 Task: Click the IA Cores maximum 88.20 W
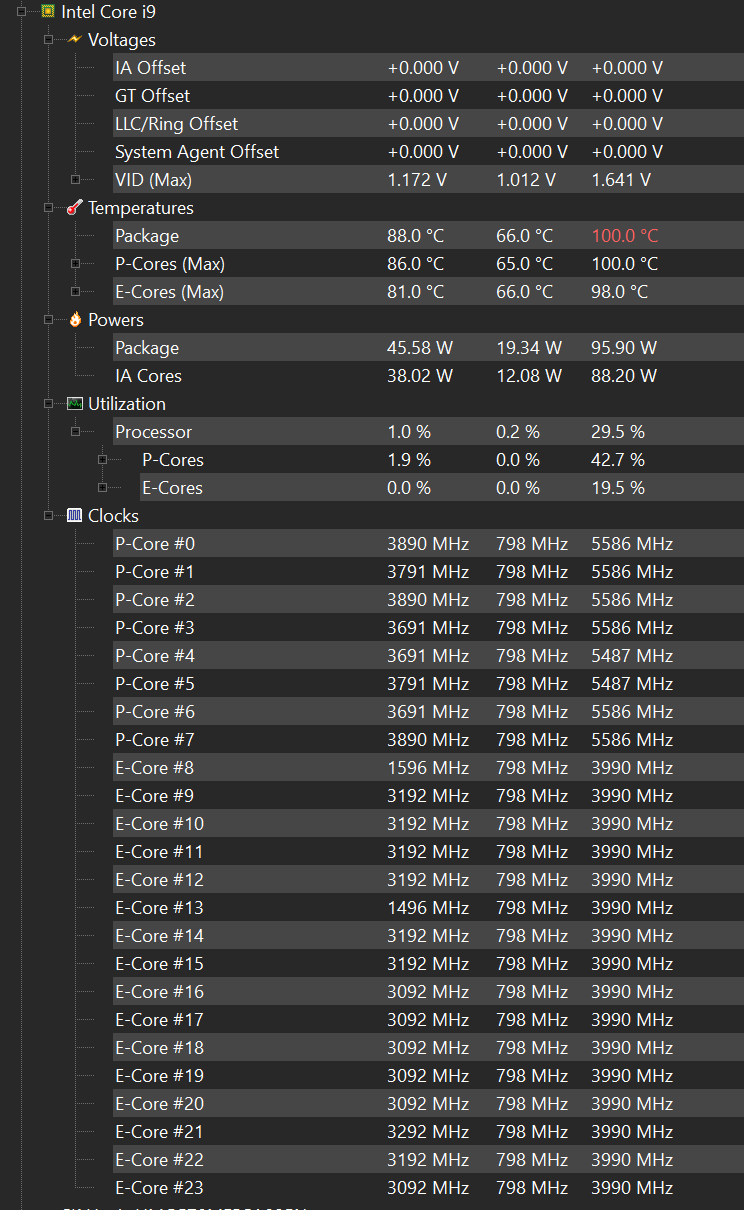point(624,376)
